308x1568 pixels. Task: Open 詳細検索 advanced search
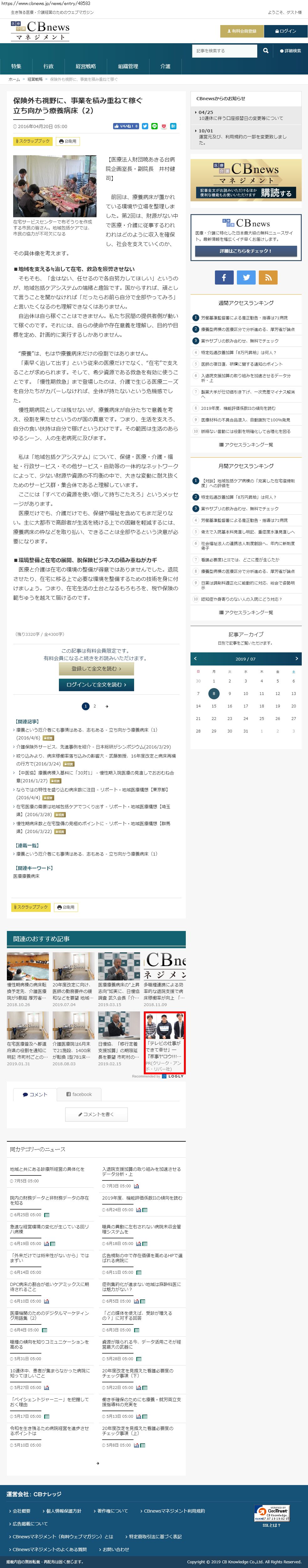coord(290,51)
